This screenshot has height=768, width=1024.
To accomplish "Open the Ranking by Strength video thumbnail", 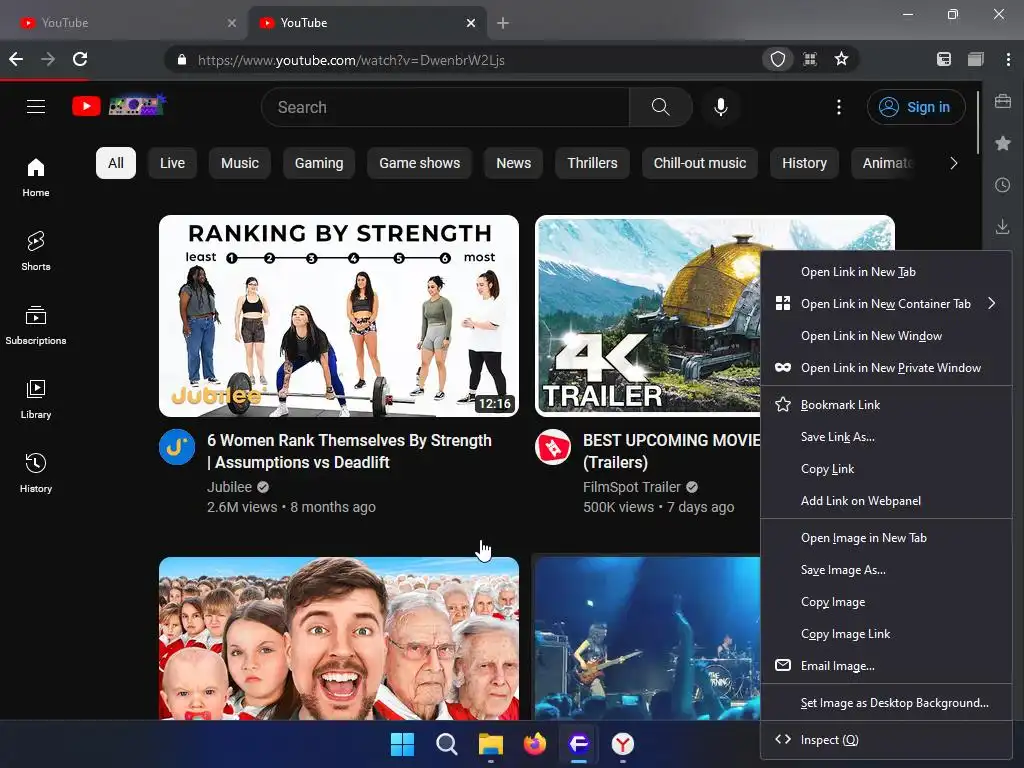I will [x=339, y=316].
